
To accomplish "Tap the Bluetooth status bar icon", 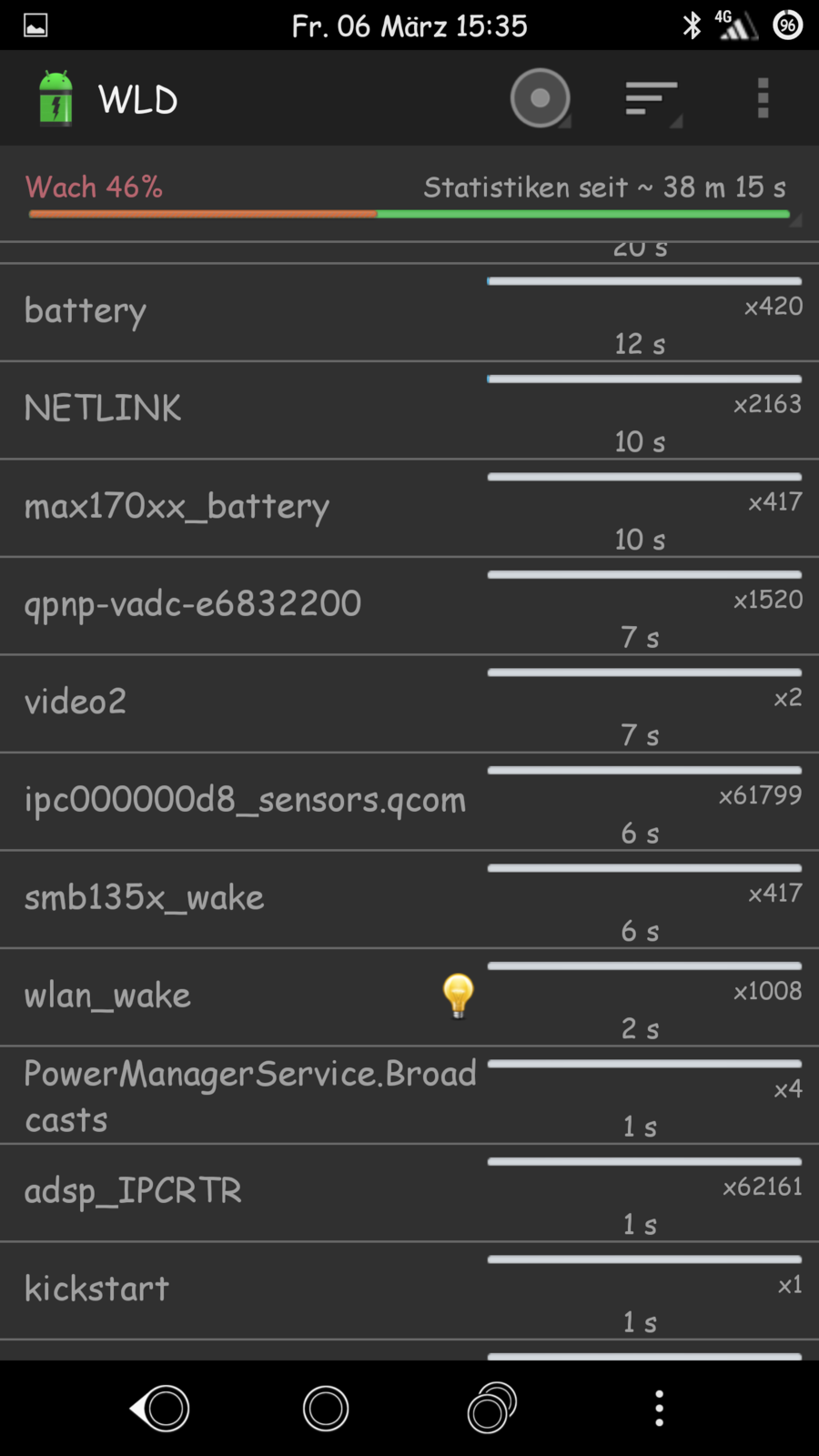I will (692, 25).
